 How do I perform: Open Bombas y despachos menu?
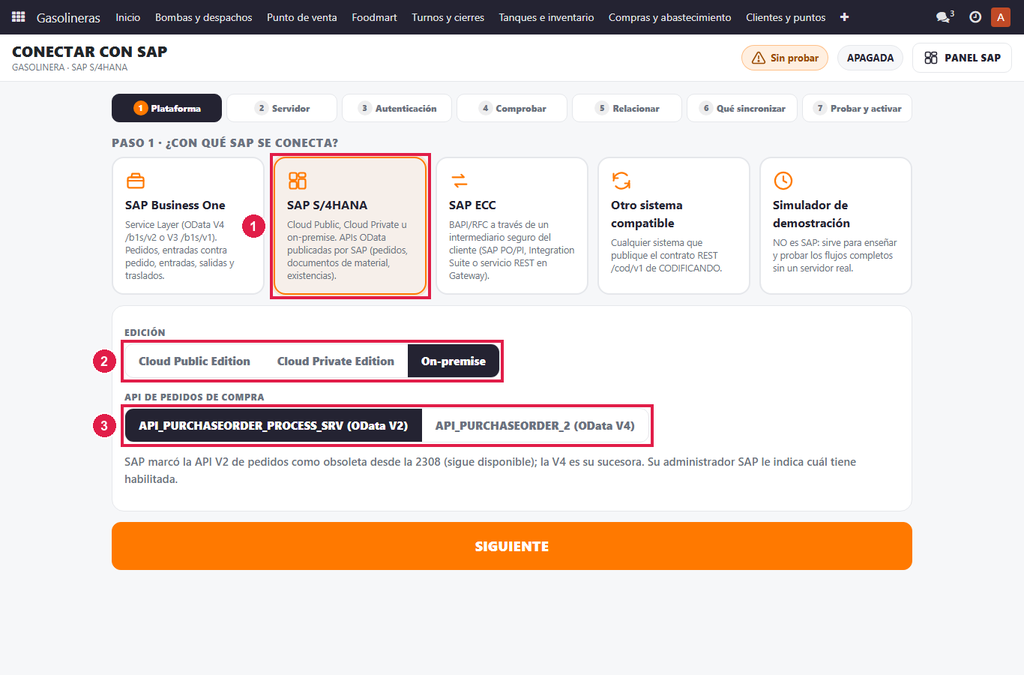point(204,17)
